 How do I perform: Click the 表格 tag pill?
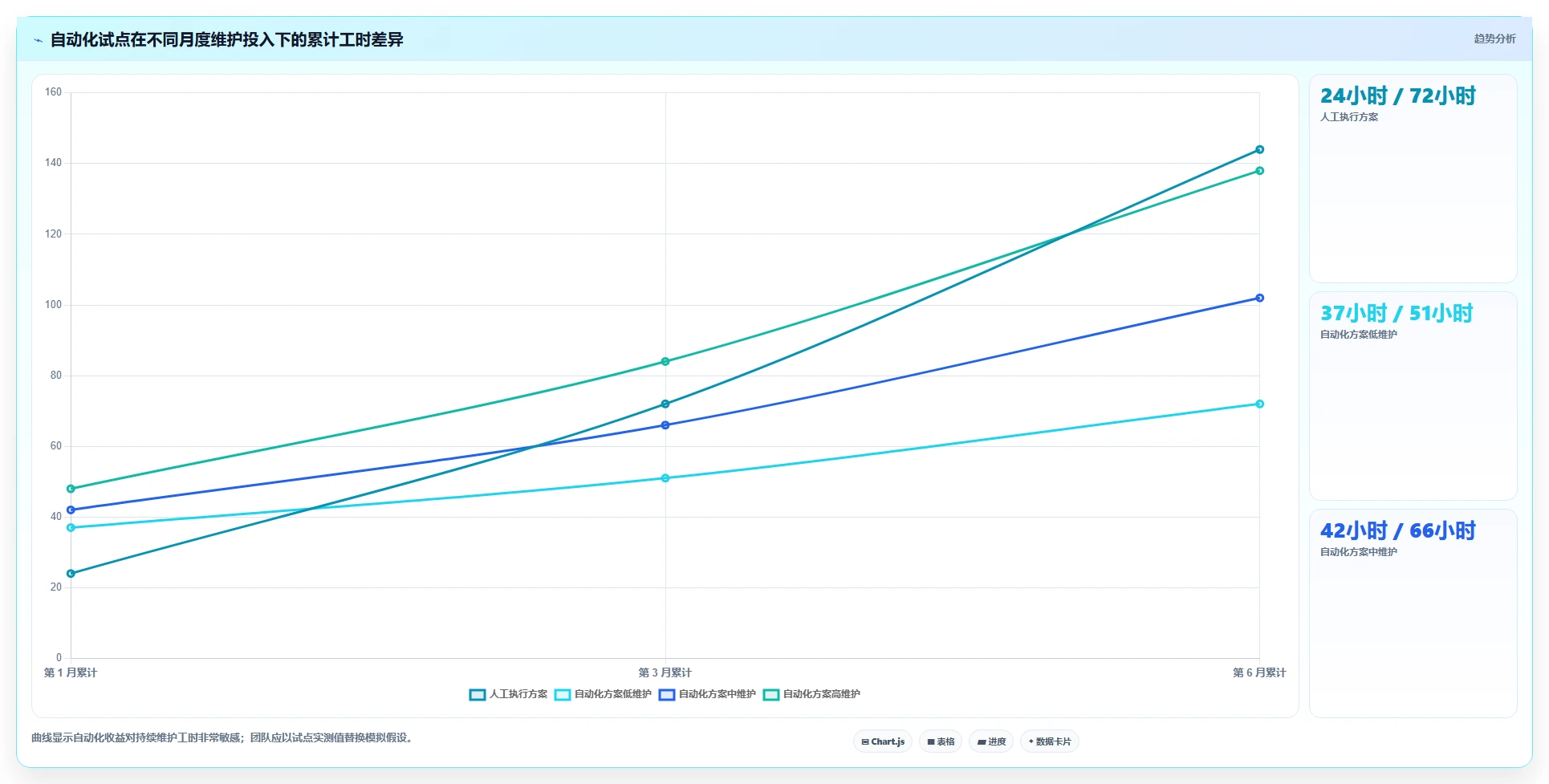[x=941, y=741]
